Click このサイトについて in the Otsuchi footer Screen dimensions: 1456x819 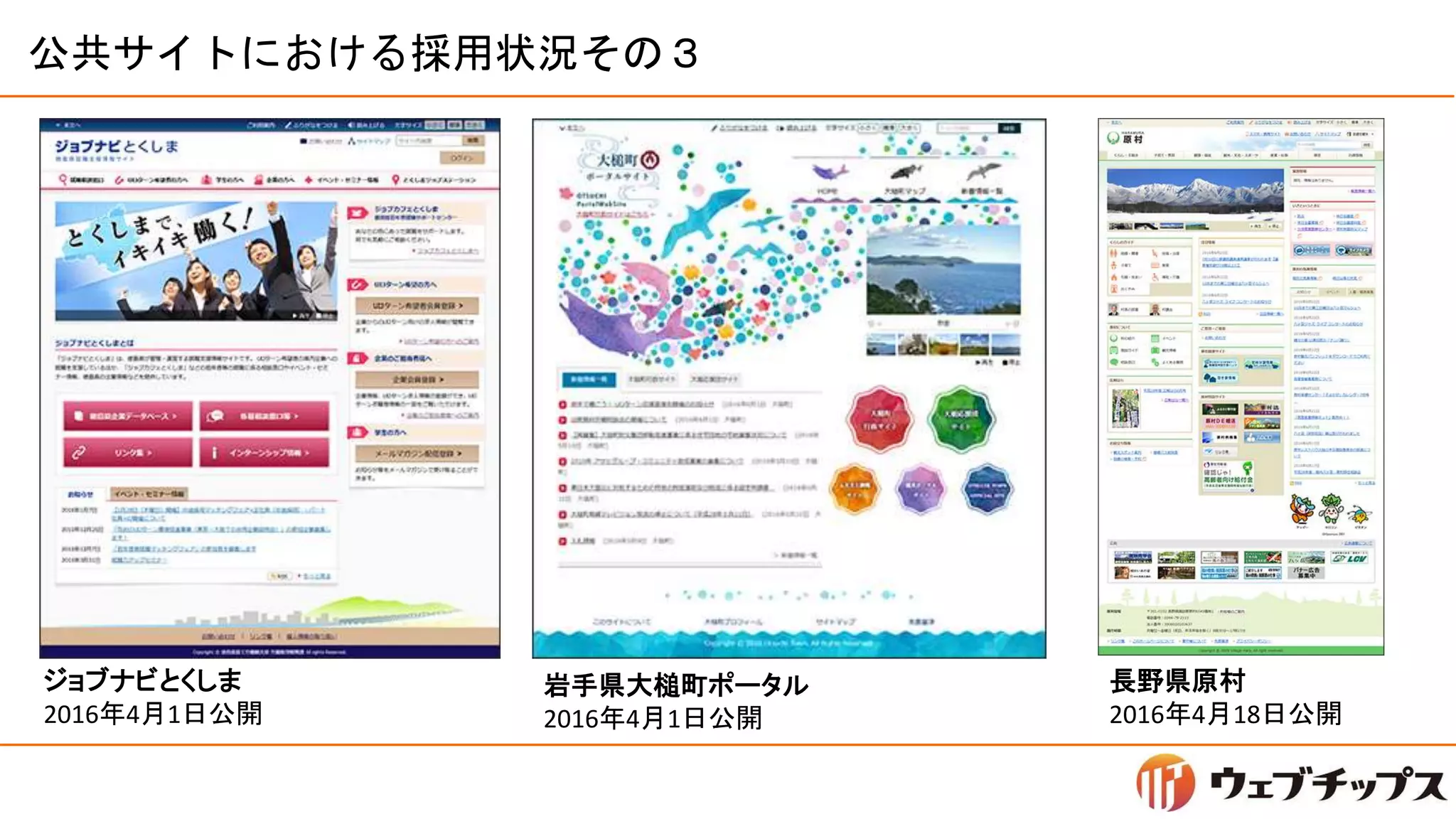pos(621,622)
